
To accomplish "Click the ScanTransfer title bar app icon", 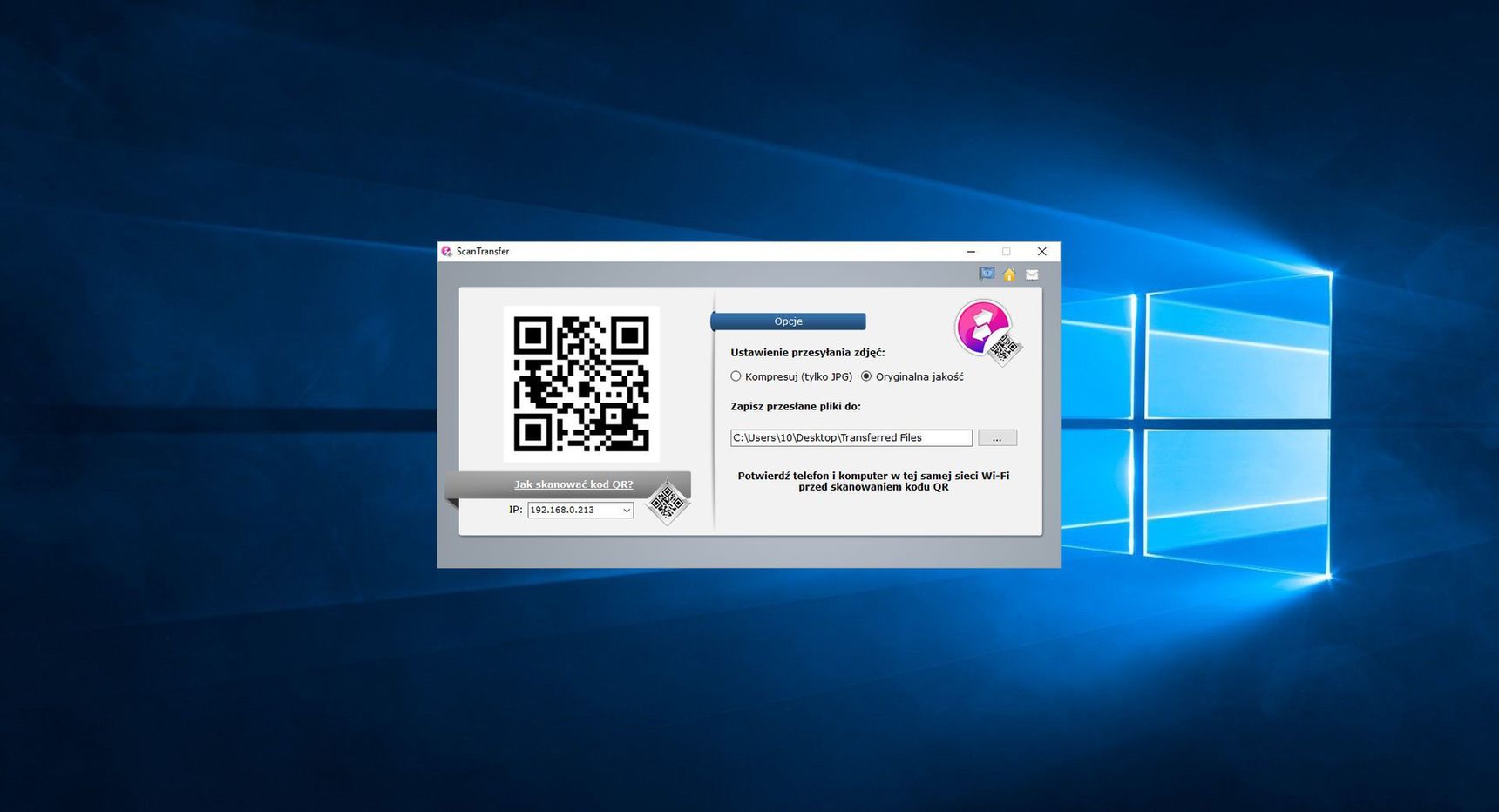I will (447, 251).
